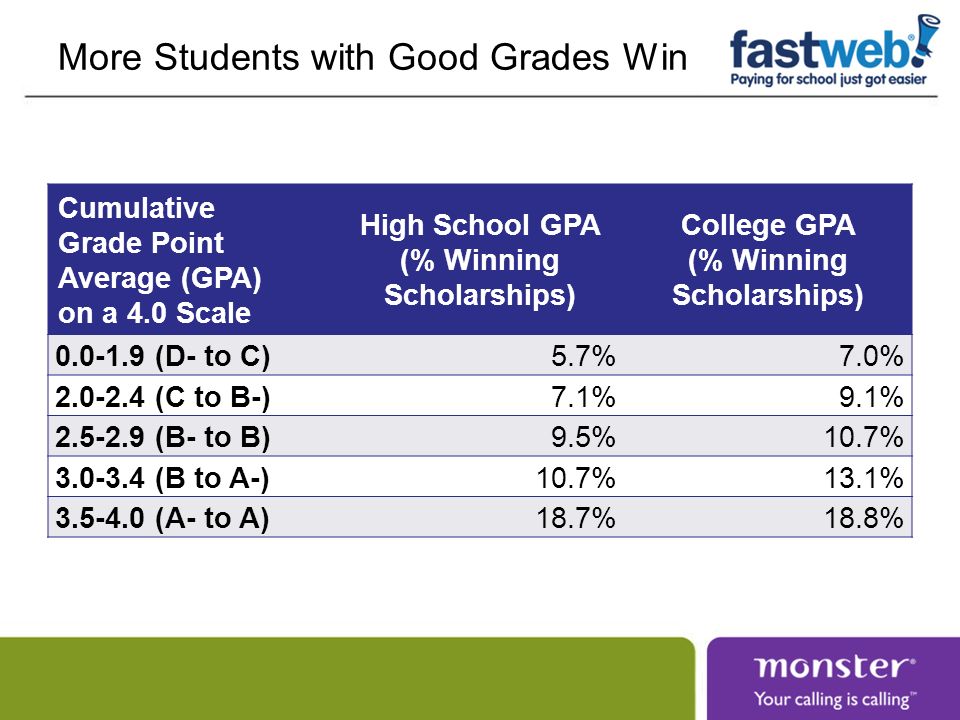This screenshot has width=960, height=720.
Task: Select the 2.0-2.4 (C to B-) row label
Action: pos(163,397)
